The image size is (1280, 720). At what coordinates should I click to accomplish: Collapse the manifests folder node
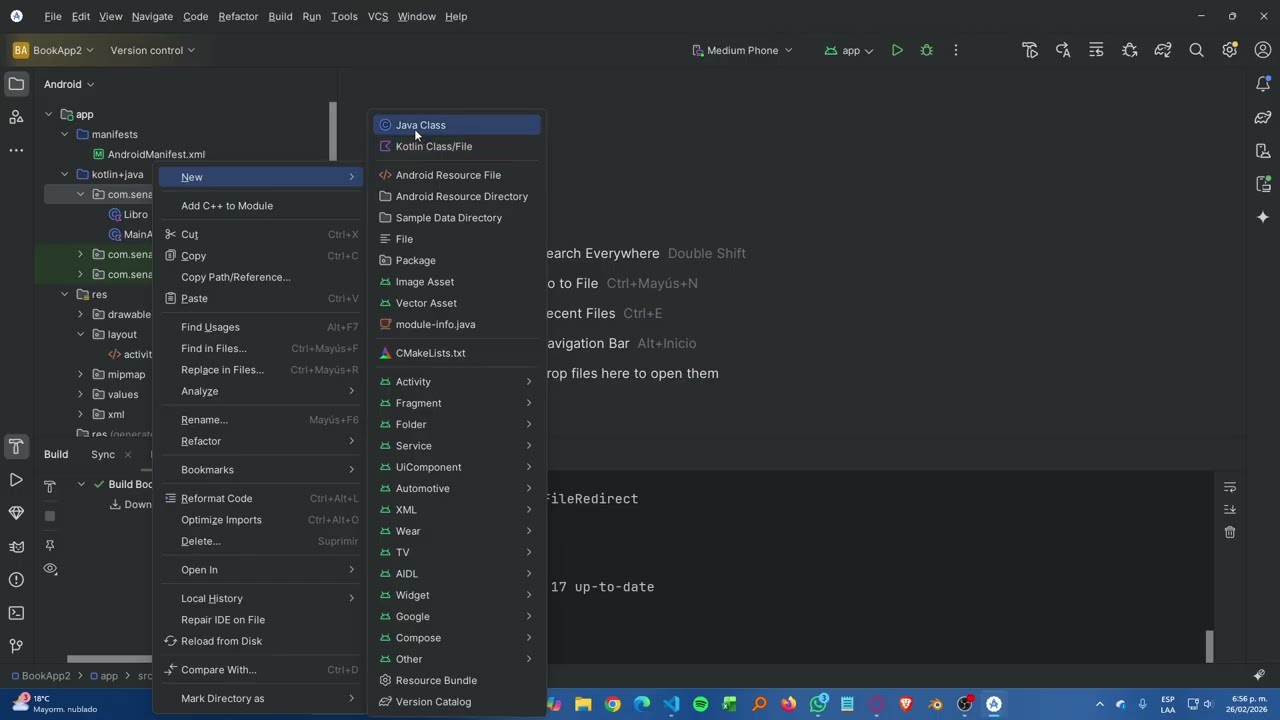point(64,134)
